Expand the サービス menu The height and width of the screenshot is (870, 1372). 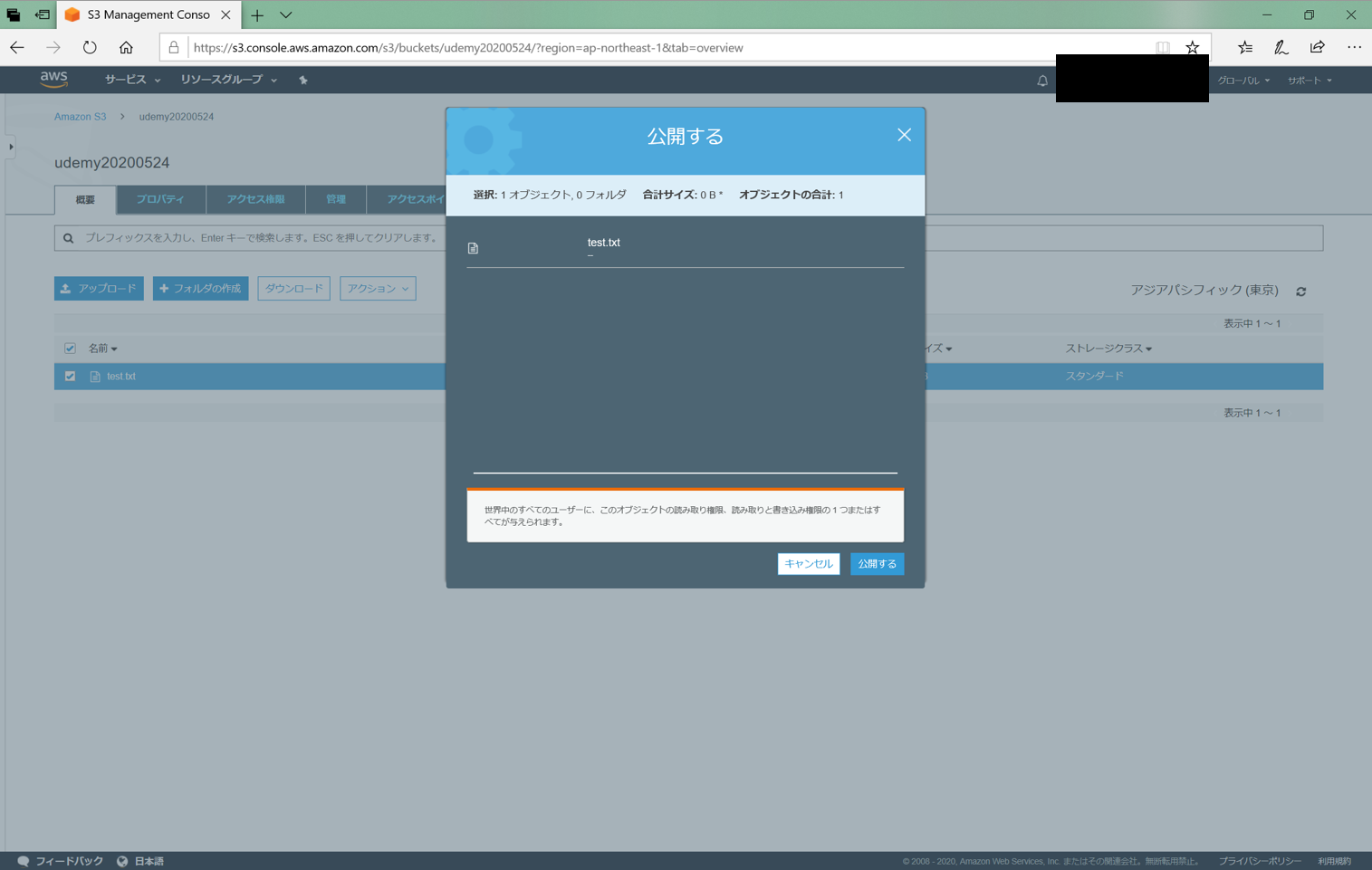pyautogui.click(x=132, y=80)
